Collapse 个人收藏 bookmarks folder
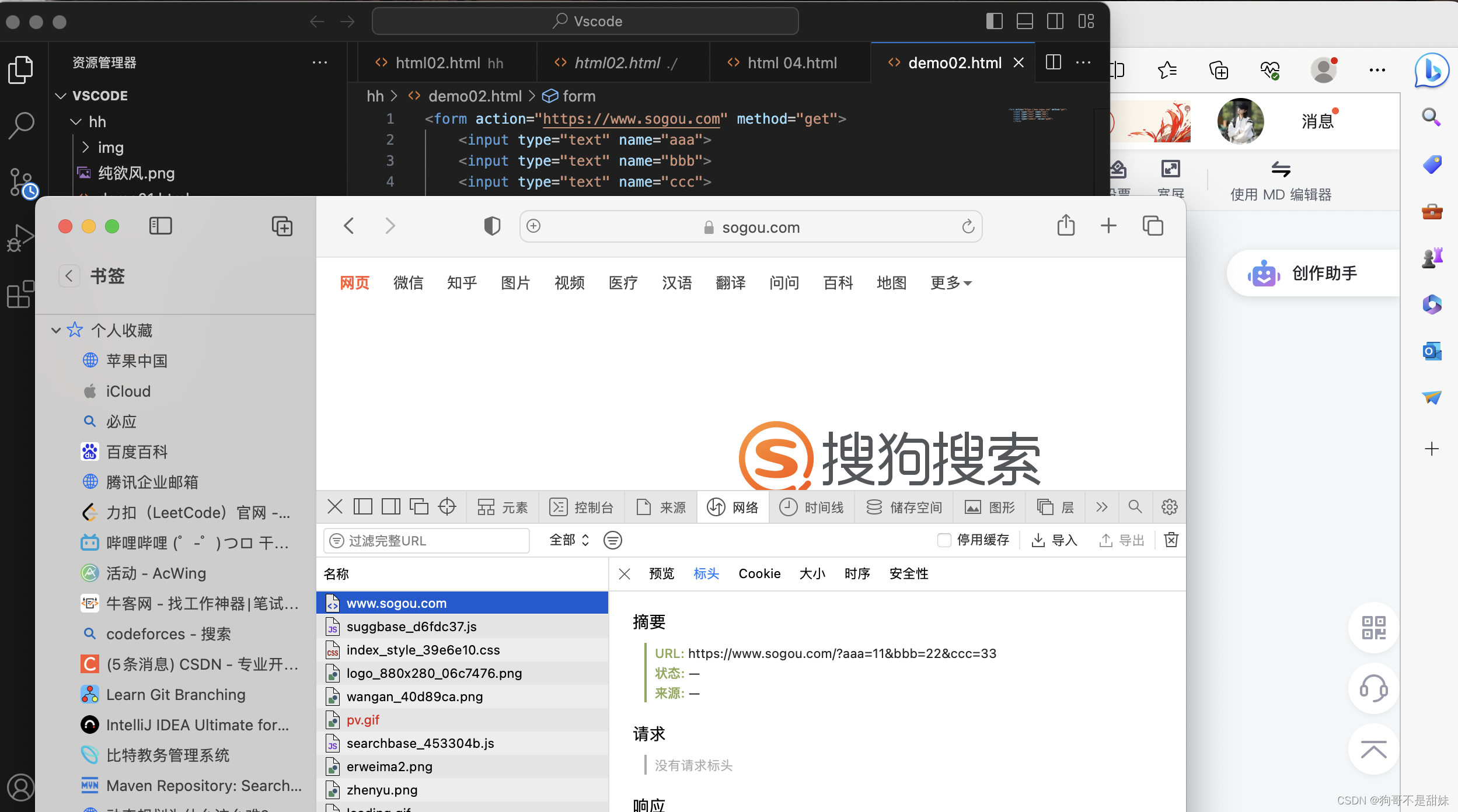This screenshot has height=812, width=1458. point(56,330)
